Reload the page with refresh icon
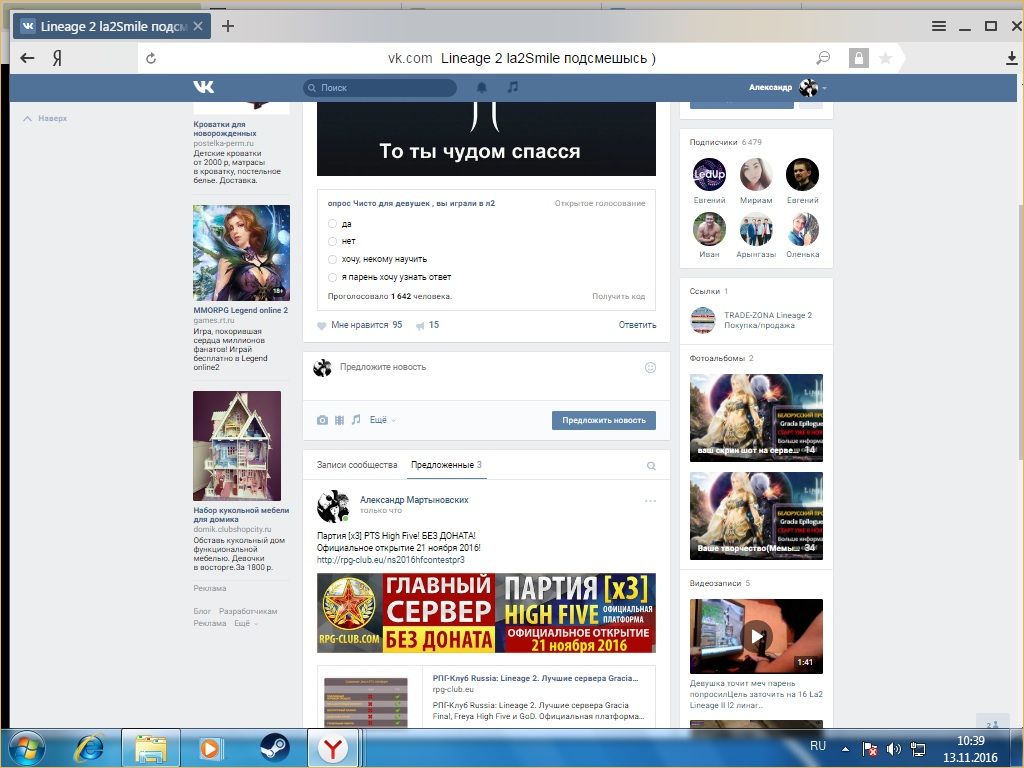Viewport: 1024px width, 768px height. pos(151,58)
